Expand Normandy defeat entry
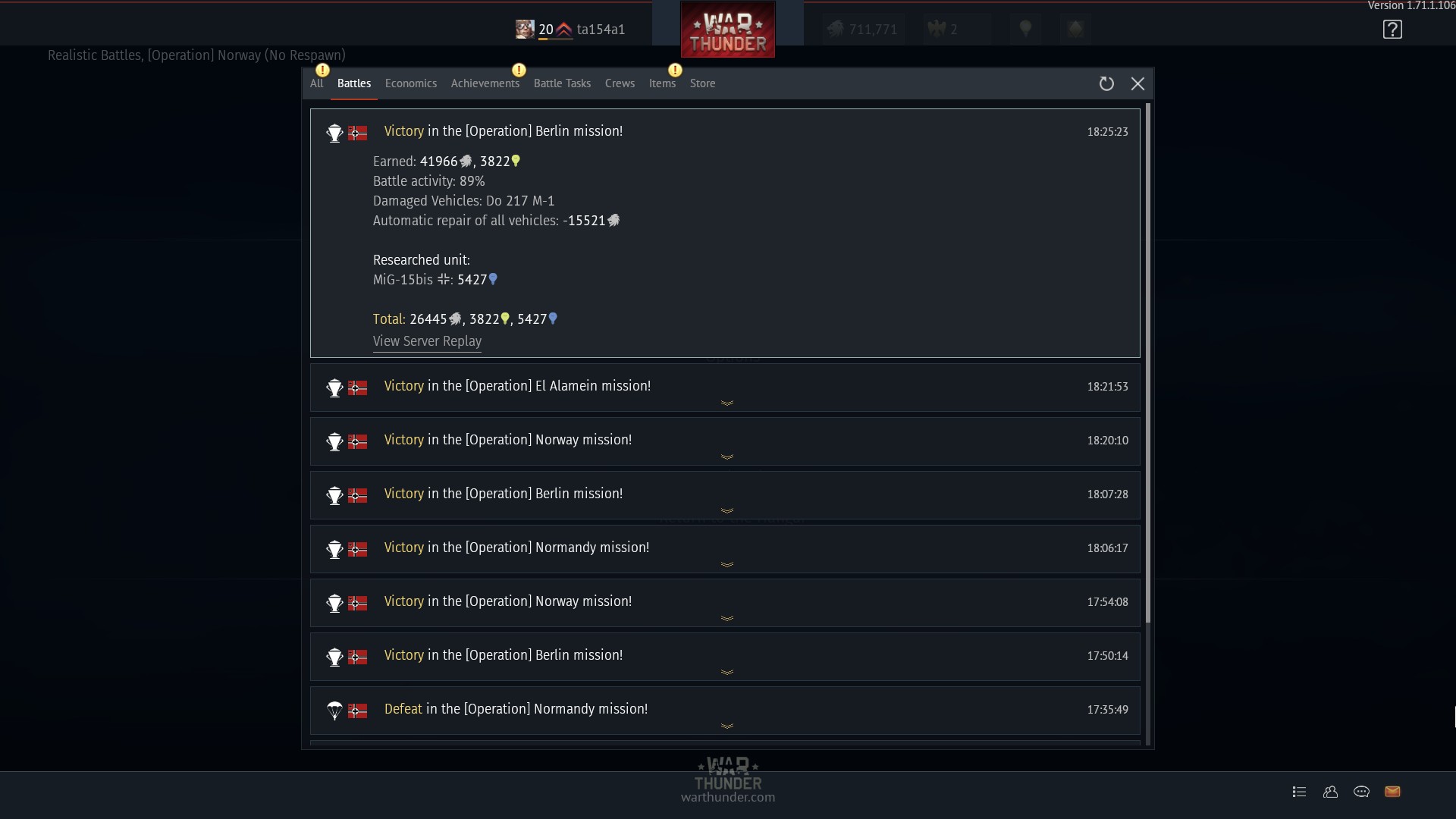Image resolution: width=1456 pixels, height=819 pixels. click(725, 711)
